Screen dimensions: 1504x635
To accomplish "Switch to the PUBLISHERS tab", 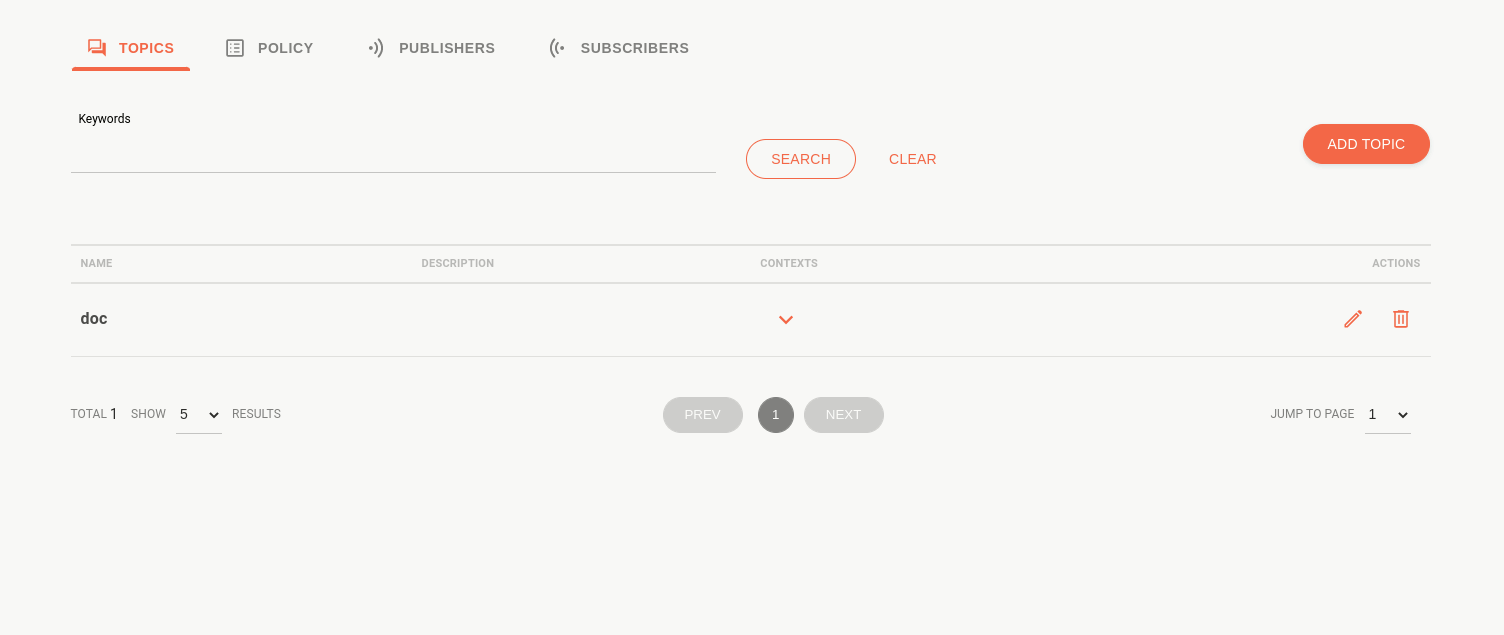I will point(446,47).
